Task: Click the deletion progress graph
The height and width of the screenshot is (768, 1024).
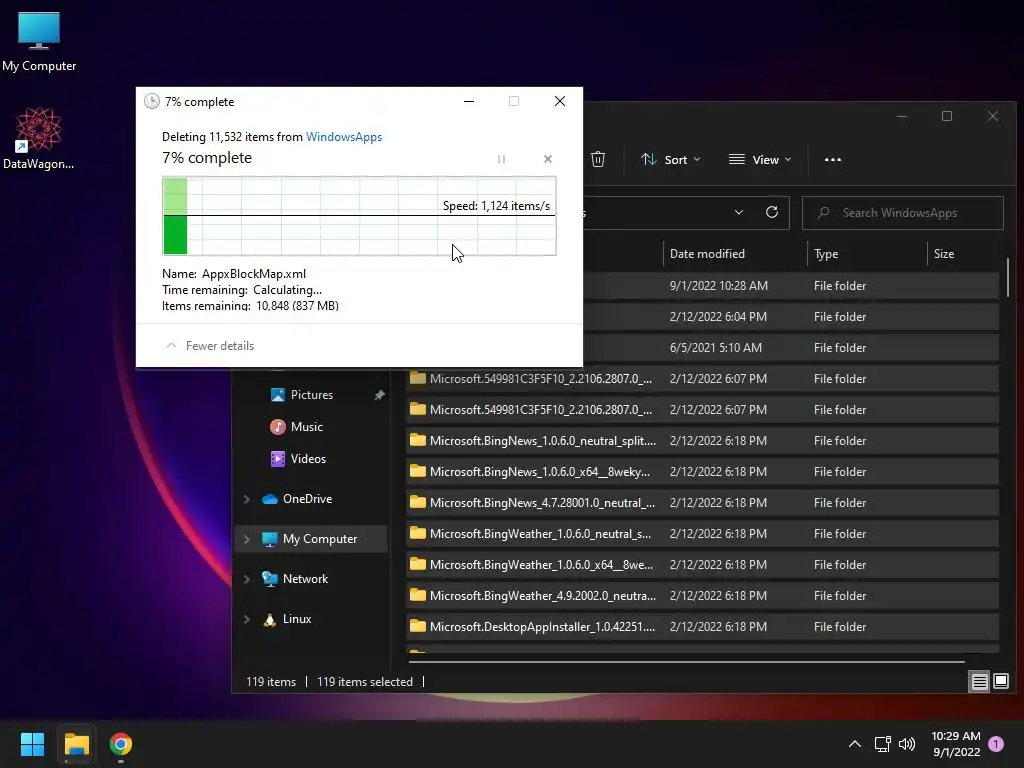Action: point(359,216)
